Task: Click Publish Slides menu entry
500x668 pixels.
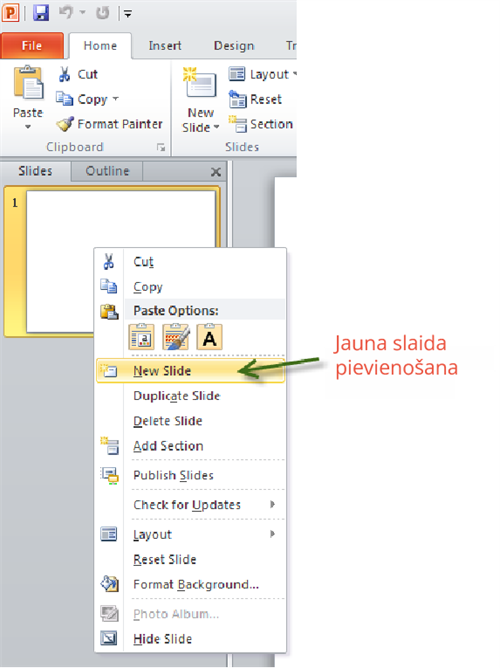Action: (x=190, y=475)
